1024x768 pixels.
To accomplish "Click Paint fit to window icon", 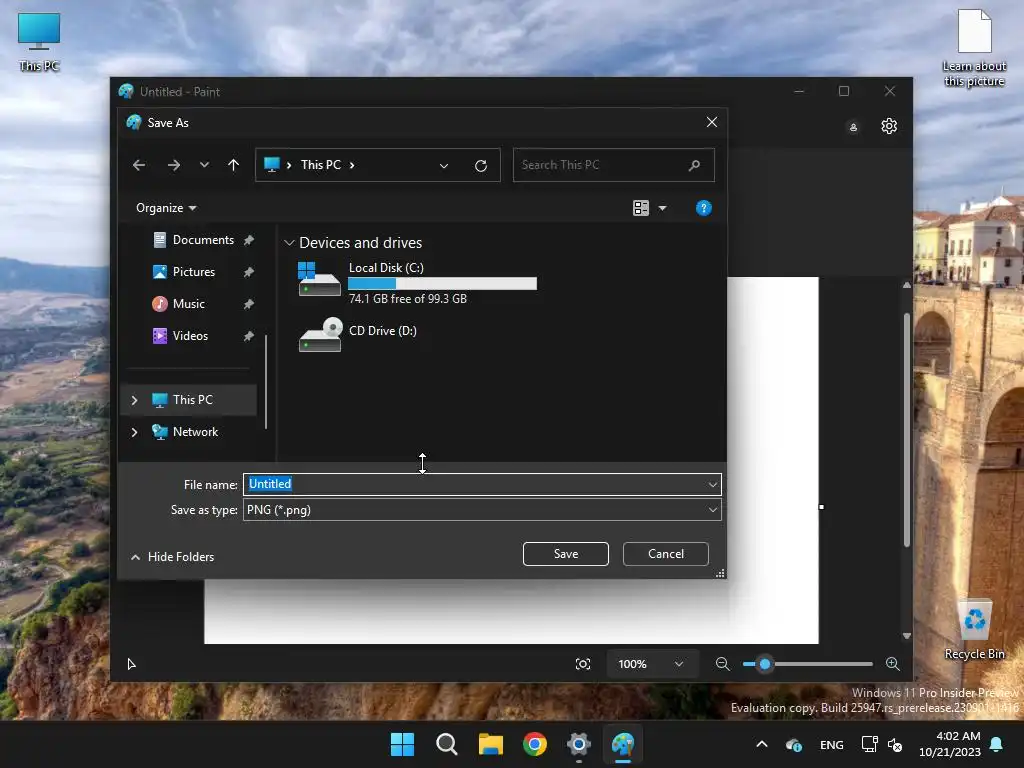I will [583, 664].
